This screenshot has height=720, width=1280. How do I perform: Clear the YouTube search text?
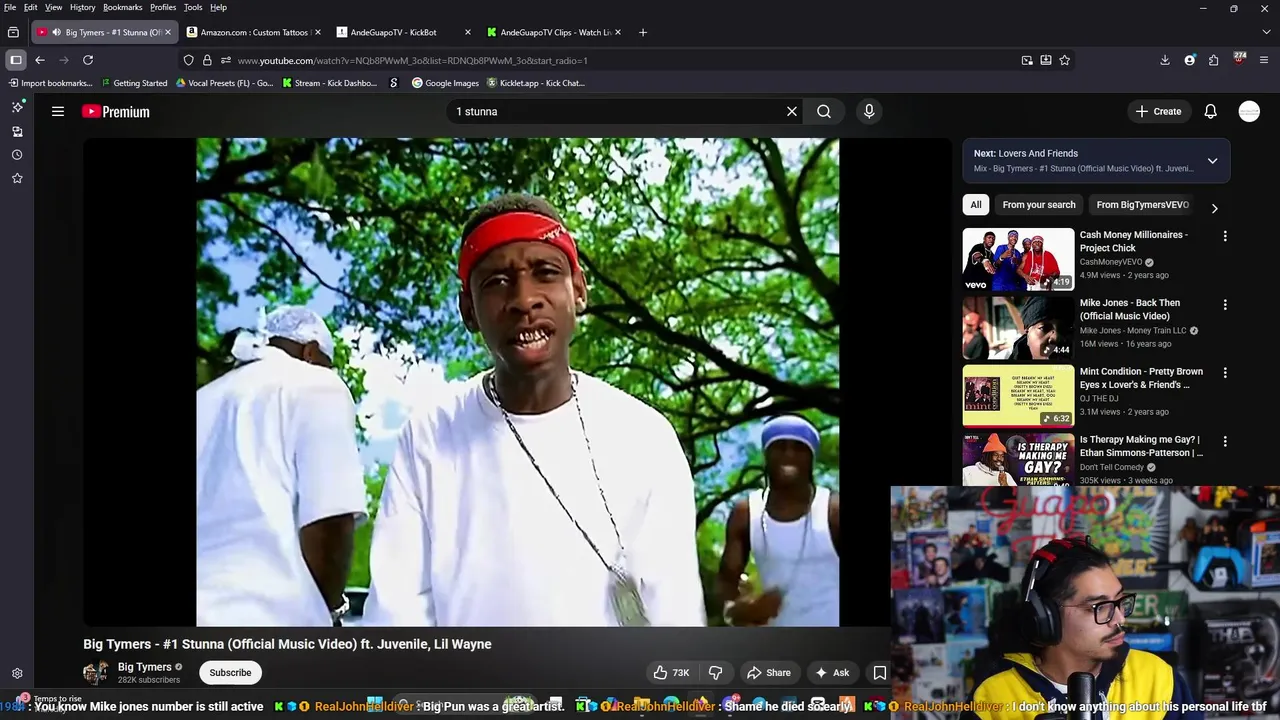pos(792,112)
